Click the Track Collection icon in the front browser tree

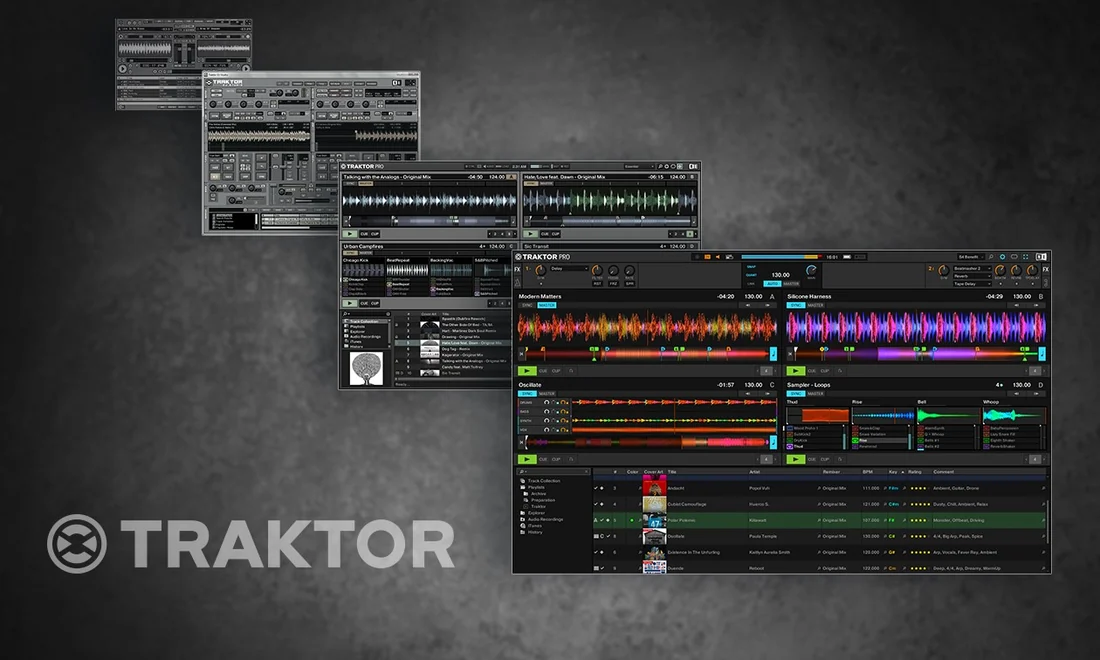(x=523, y=480)
